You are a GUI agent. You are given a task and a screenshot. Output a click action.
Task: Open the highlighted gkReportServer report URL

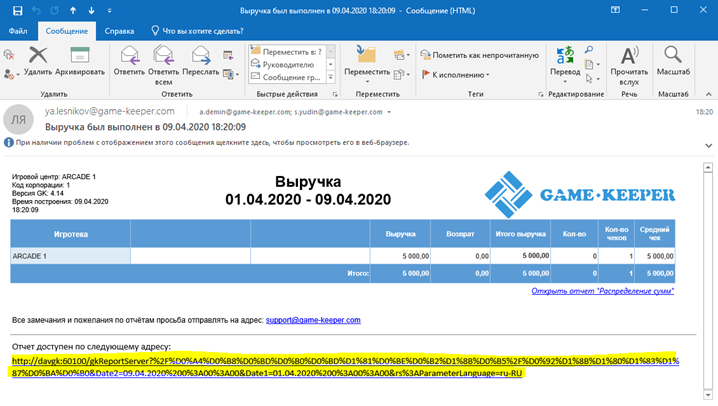click(345, 367)
